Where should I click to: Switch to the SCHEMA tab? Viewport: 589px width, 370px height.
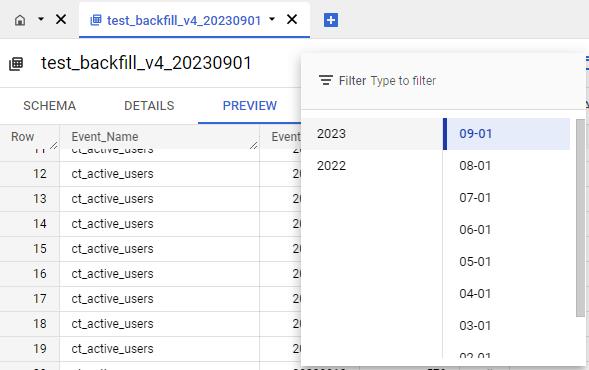pyautogui.click(x=50, y=106)
